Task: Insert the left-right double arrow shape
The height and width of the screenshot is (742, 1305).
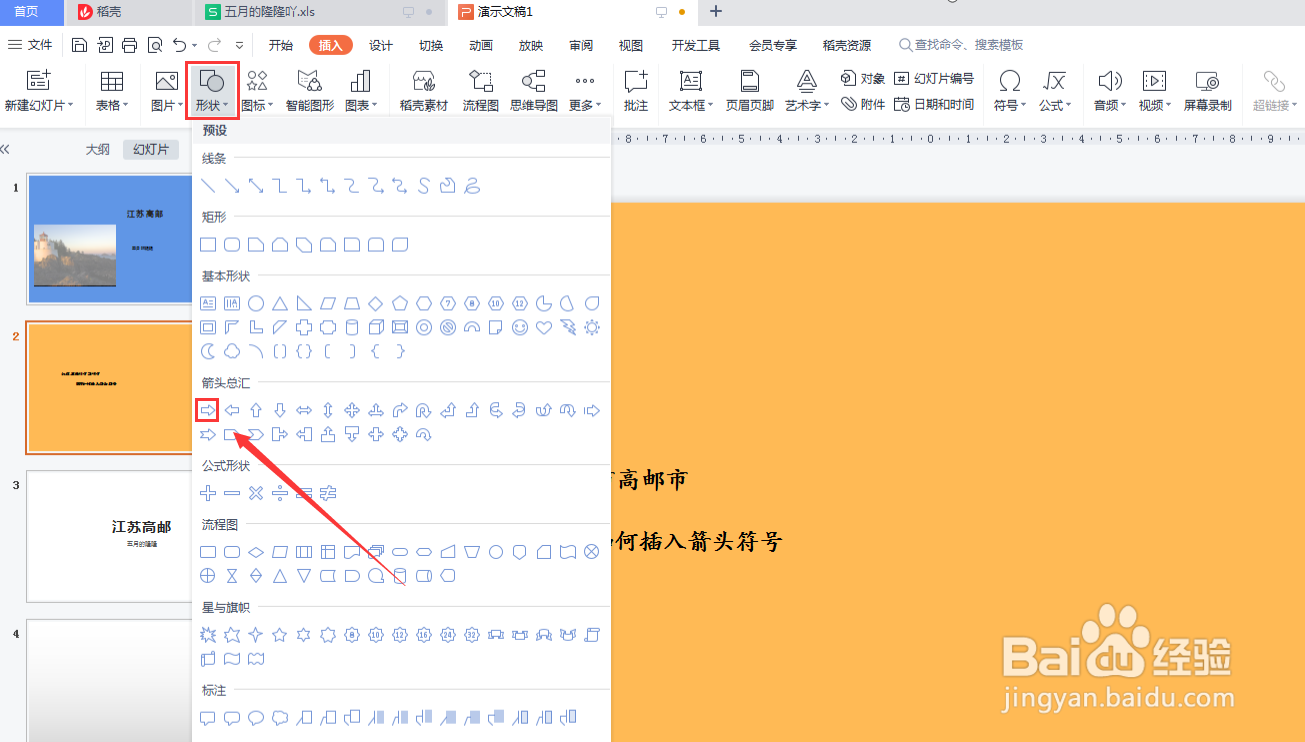Action: [x=304, y=410]
